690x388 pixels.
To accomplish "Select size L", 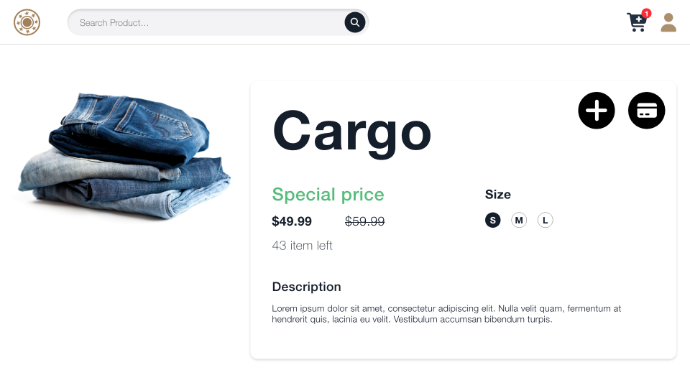I will pos(545,220).
